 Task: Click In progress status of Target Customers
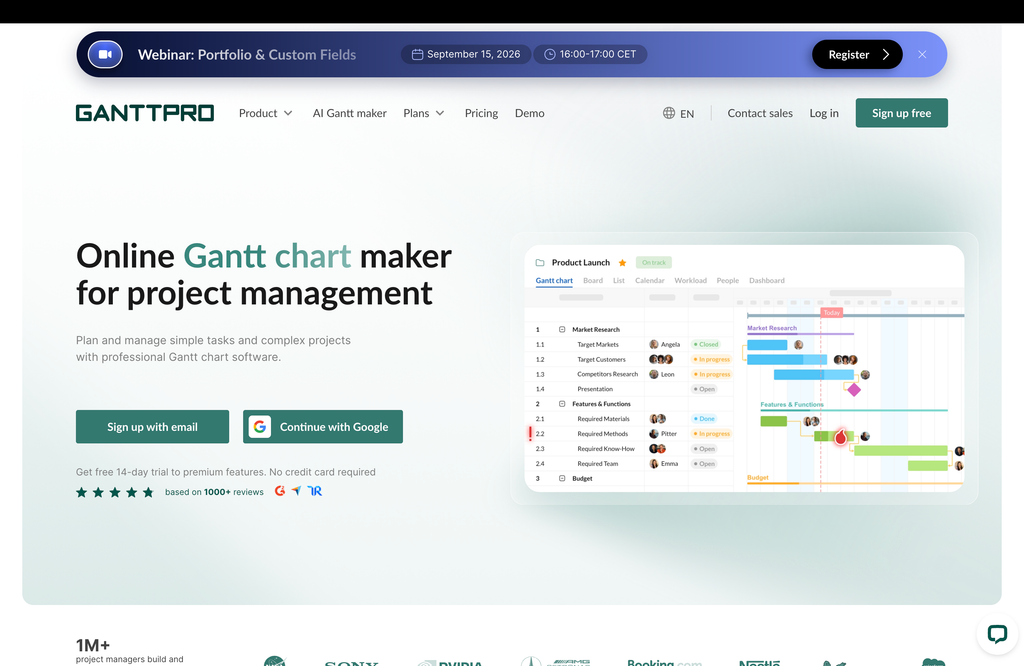tap(712, 359)
